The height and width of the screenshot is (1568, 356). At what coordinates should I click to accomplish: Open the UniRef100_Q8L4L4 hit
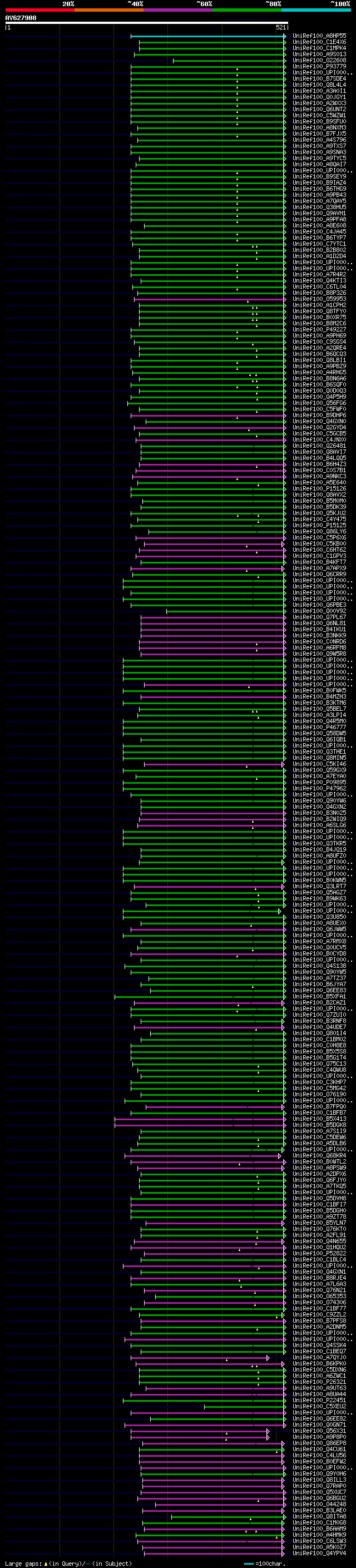pos(319,85)
